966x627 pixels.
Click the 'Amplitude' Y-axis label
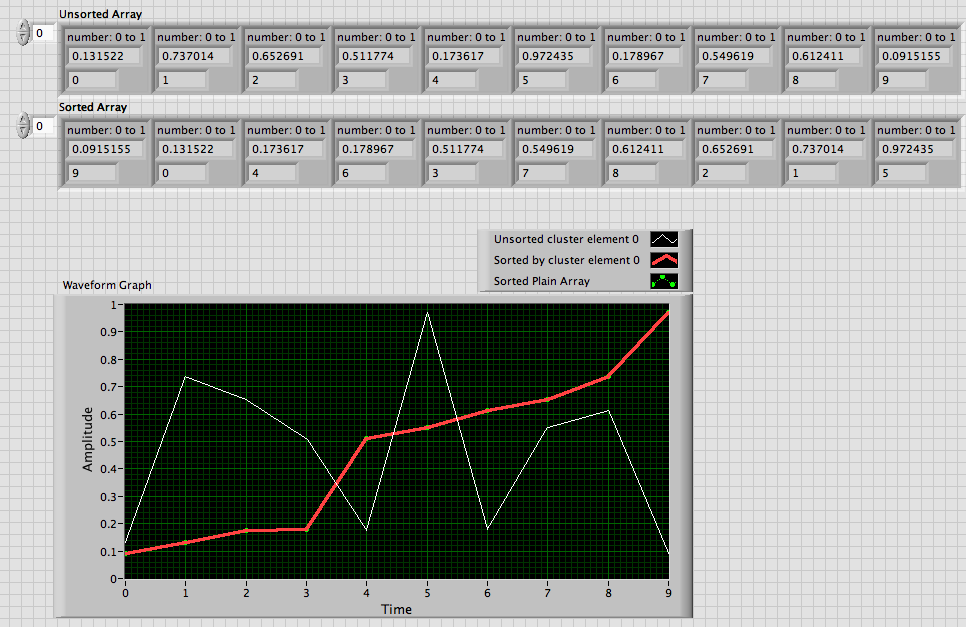pos(87,440)
